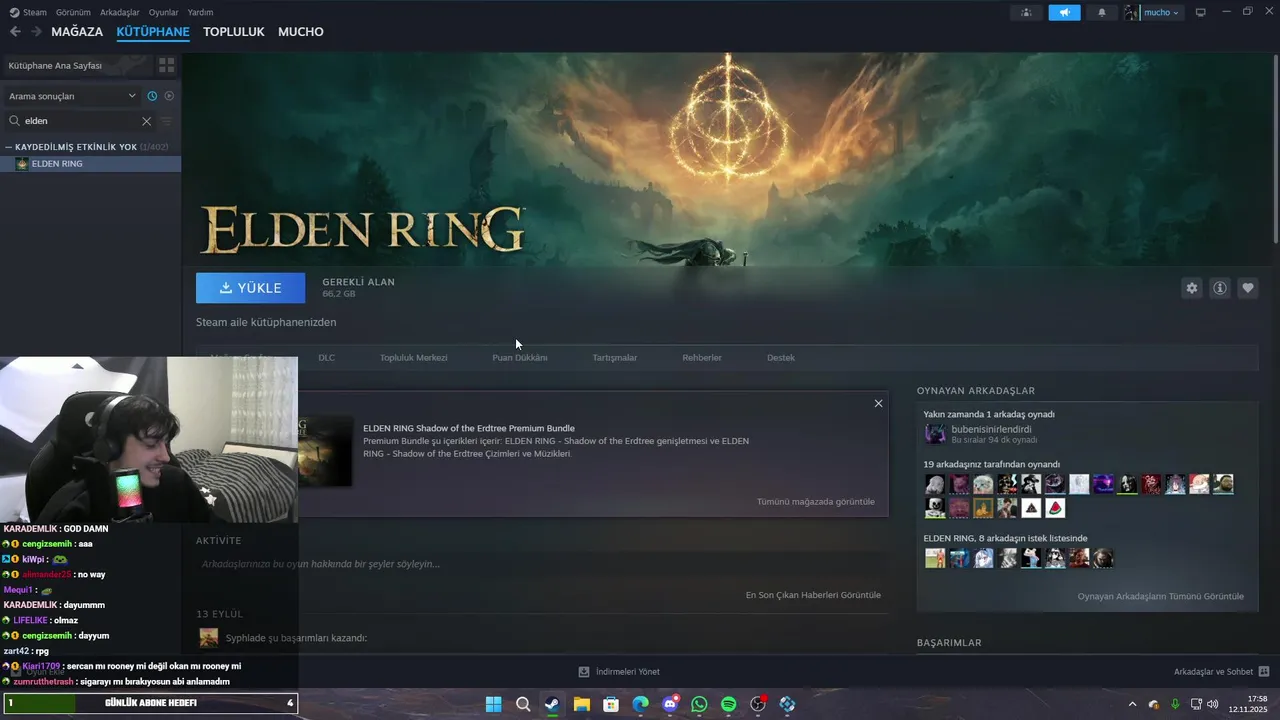Go back with the left arrow
The height and width of the screenshot is (720, 1280).
click(15, 32)
